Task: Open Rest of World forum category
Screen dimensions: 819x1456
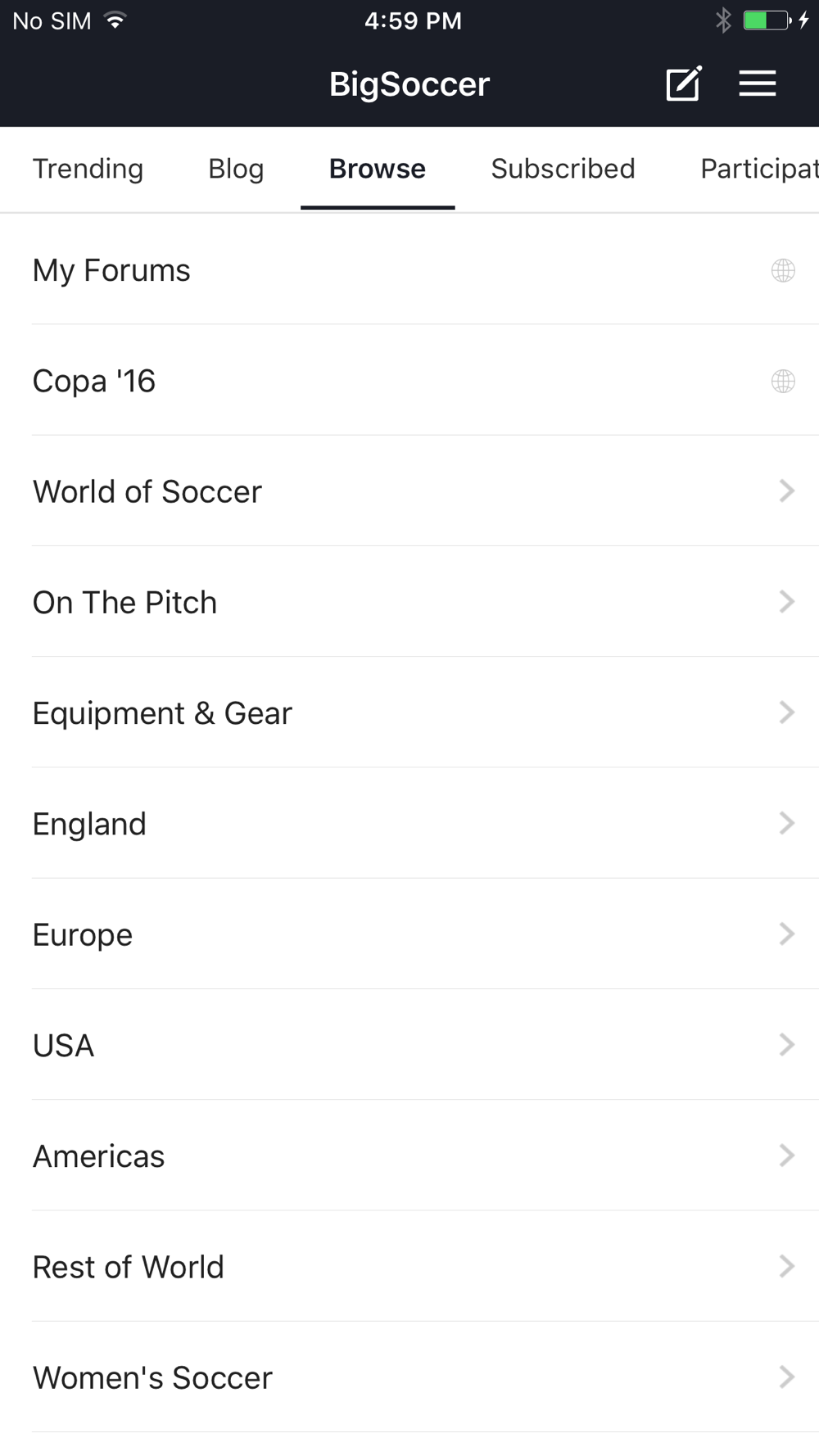Action: pyautogui.click(x=128, y=1267)
